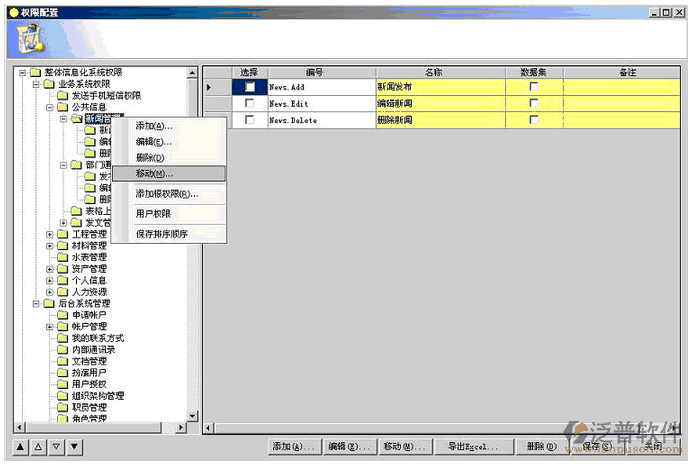Click folder icon next to 后台系统管理

[49, 303]
